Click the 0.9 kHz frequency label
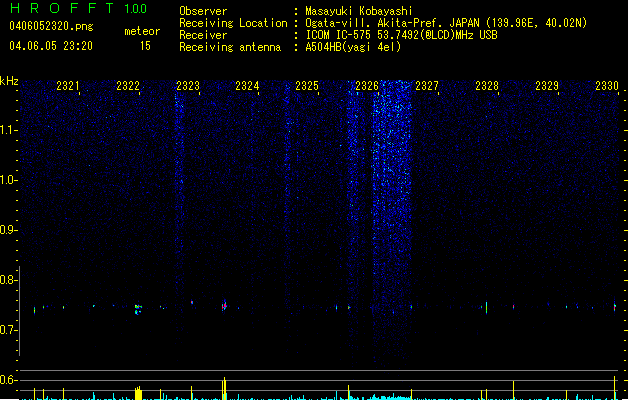This screenshot has height=400, width=629. [9, 230]
